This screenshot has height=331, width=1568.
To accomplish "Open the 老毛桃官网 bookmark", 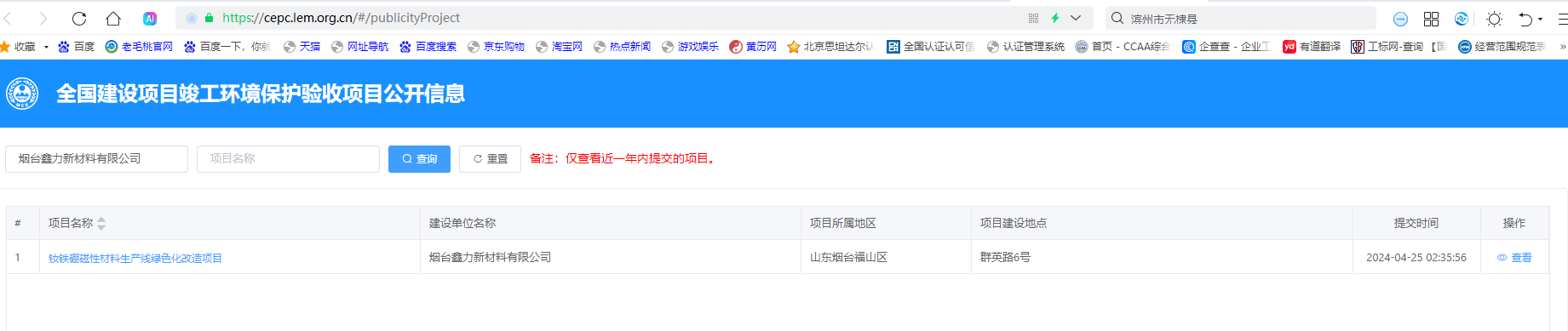I will tap(139, 47).
